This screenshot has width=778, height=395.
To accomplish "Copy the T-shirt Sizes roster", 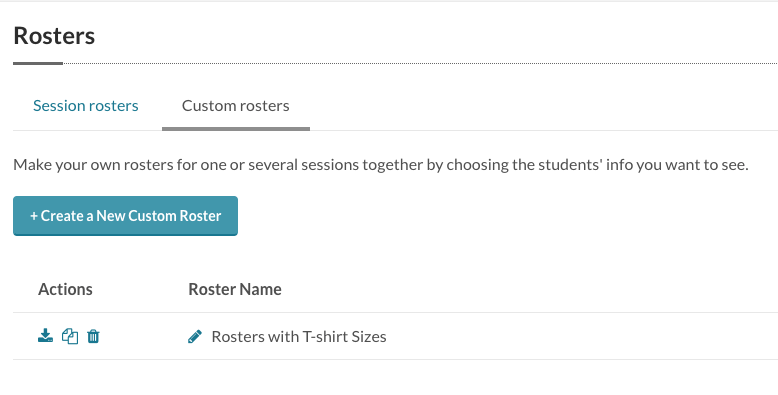I will pyautogui.click(x=69, y=336).
